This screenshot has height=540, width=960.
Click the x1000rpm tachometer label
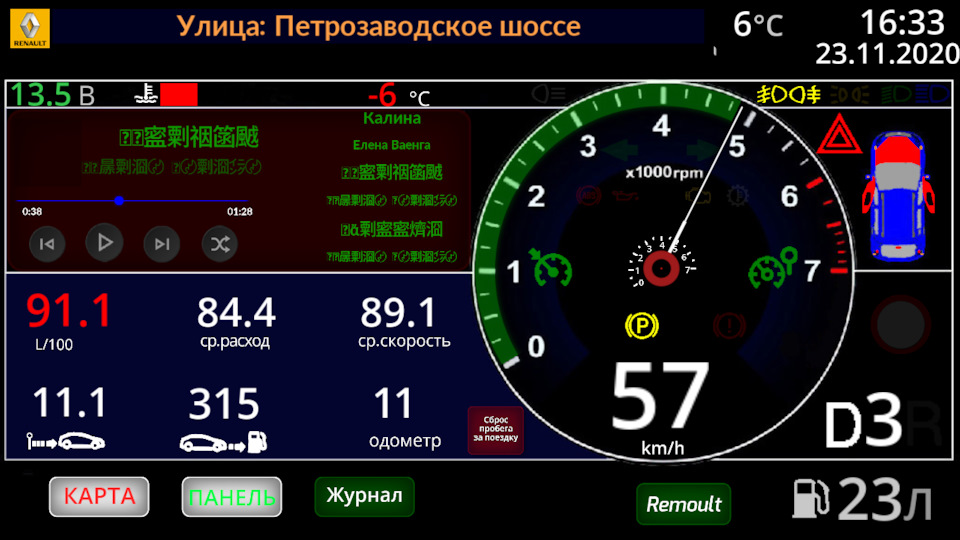pyautogui.click(x=664, y=173)
